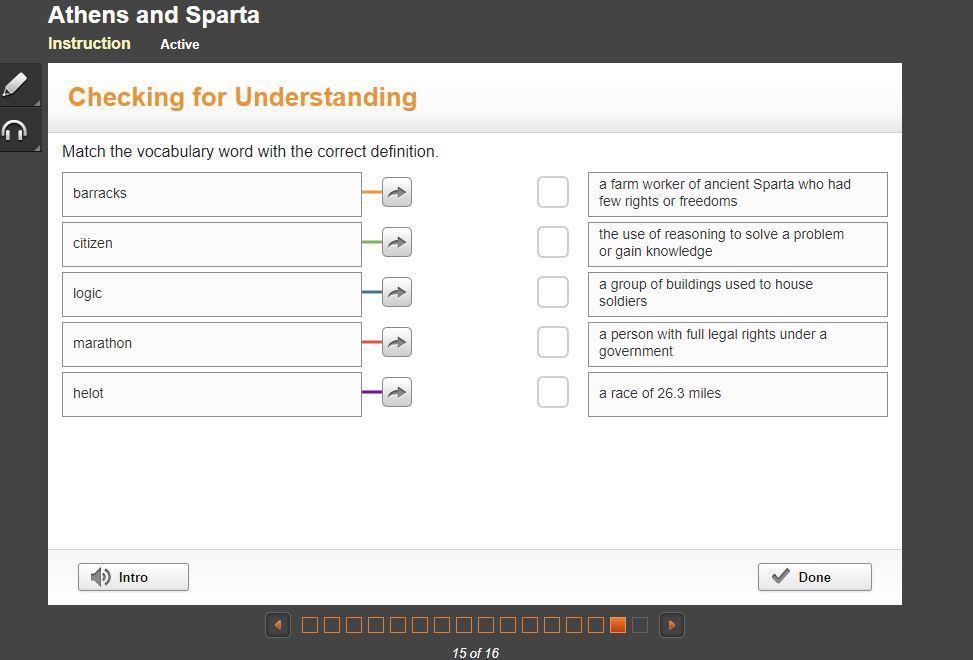Click the 'group of buildings used to house soldiers' definition
The width and height of the screenshot is (973, 660).
[x=738, y=295]
